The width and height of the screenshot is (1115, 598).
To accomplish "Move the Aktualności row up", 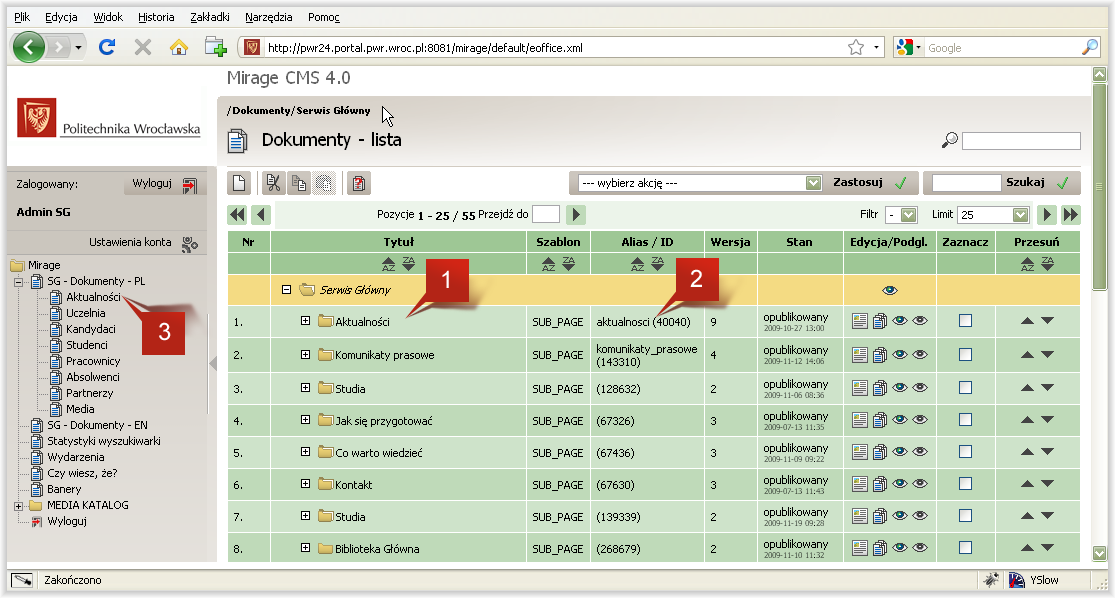I will 1027,321.
